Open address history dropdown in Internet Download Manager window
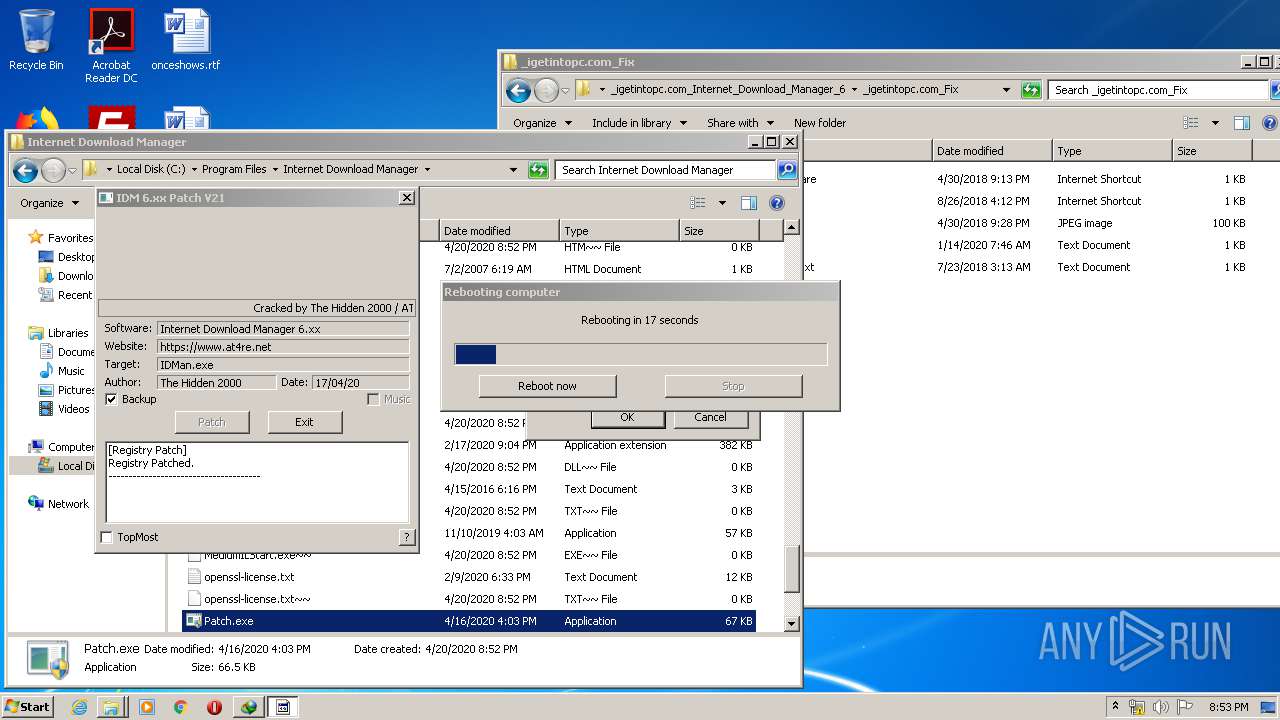Image resolution: width=1280 pixels, height=720 pixels. [513, 170]
